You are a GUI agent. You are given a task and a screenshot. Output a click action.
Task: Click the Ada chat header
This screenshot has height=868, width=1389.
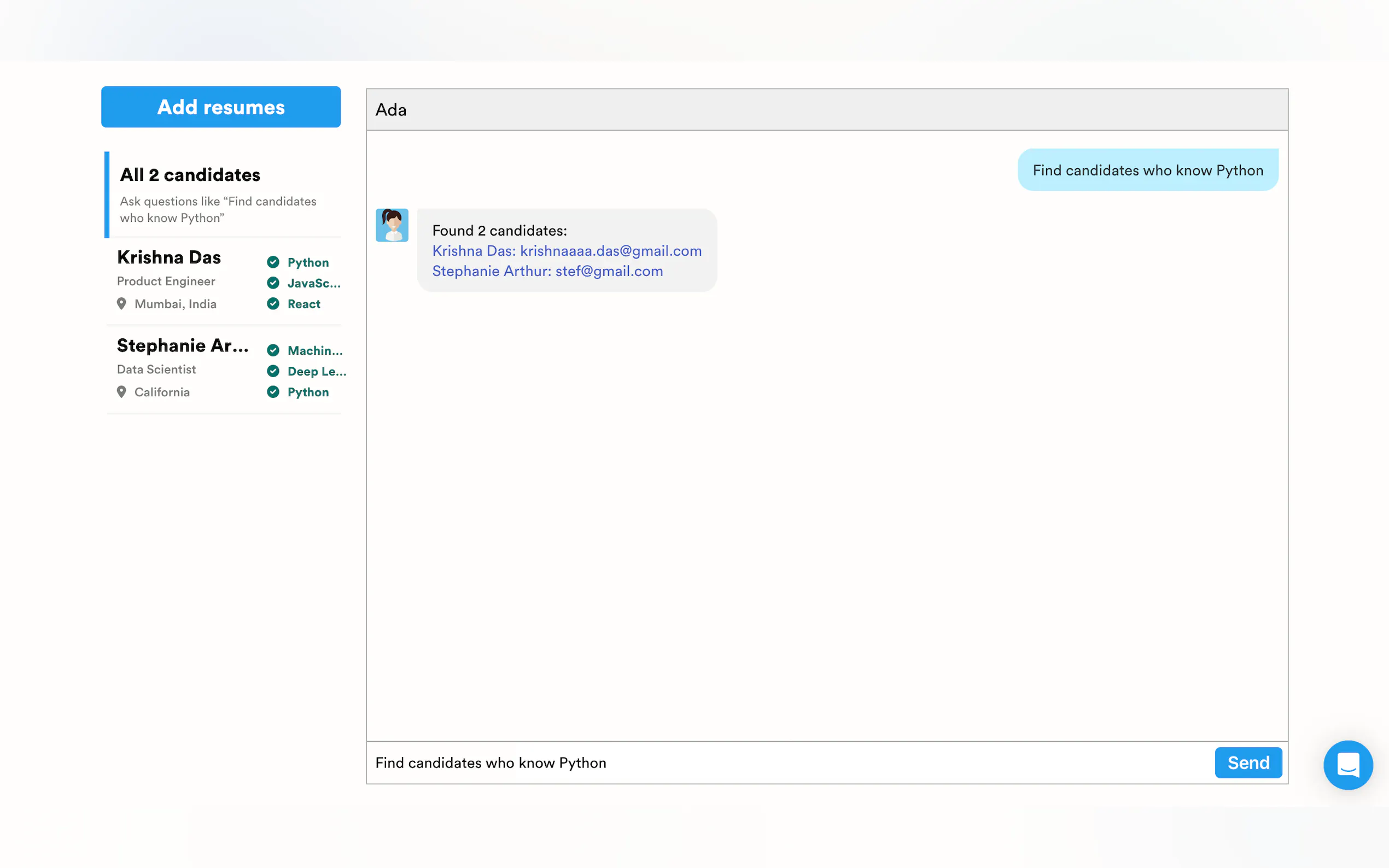click(826, 110)
